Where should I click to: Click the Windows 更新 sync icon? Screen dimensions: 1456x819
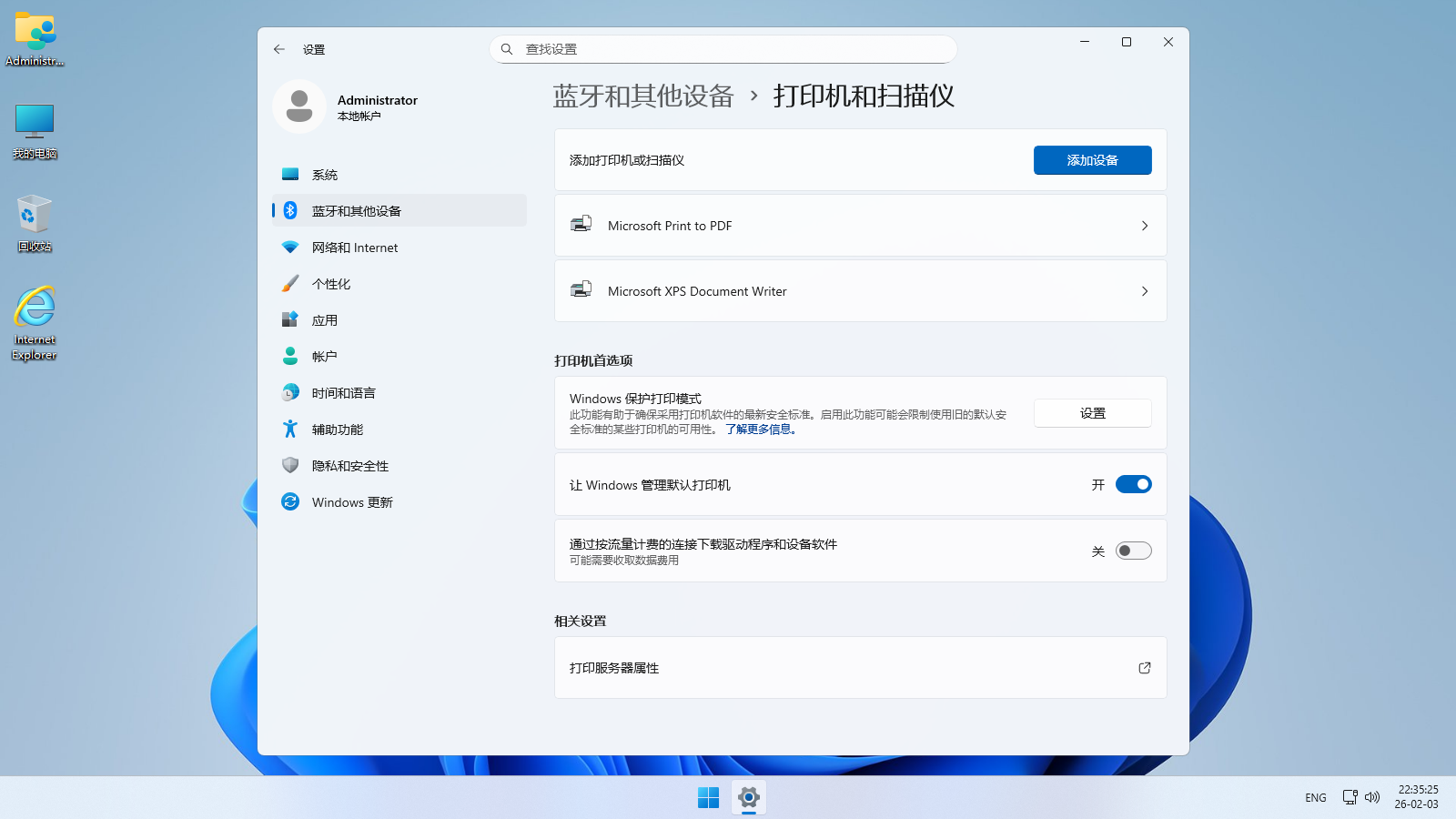tap(290, 501)
